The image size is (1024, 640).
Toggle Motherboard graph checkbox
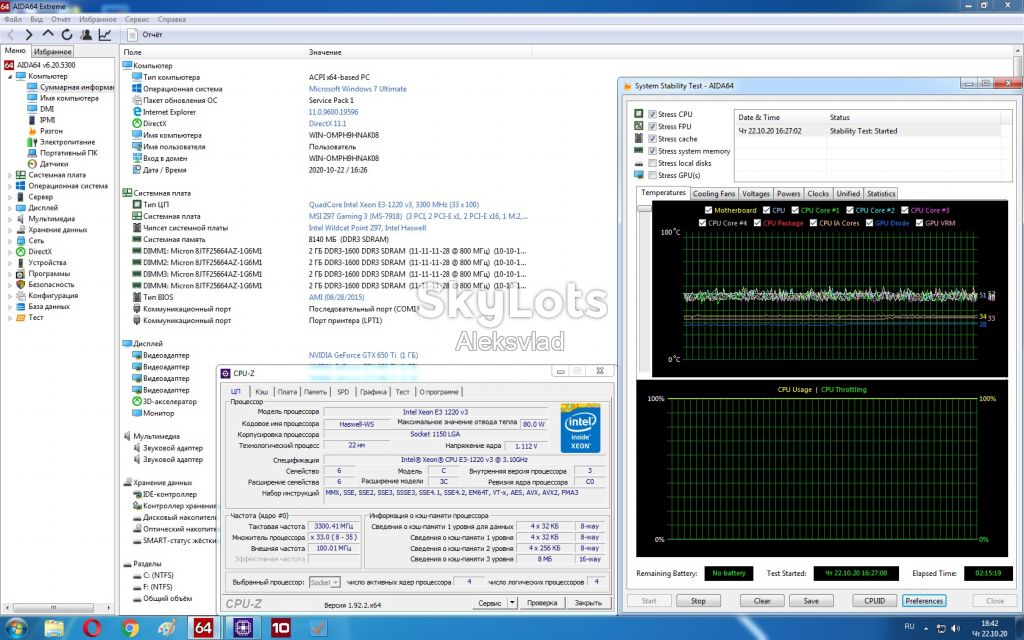(709, 210)
